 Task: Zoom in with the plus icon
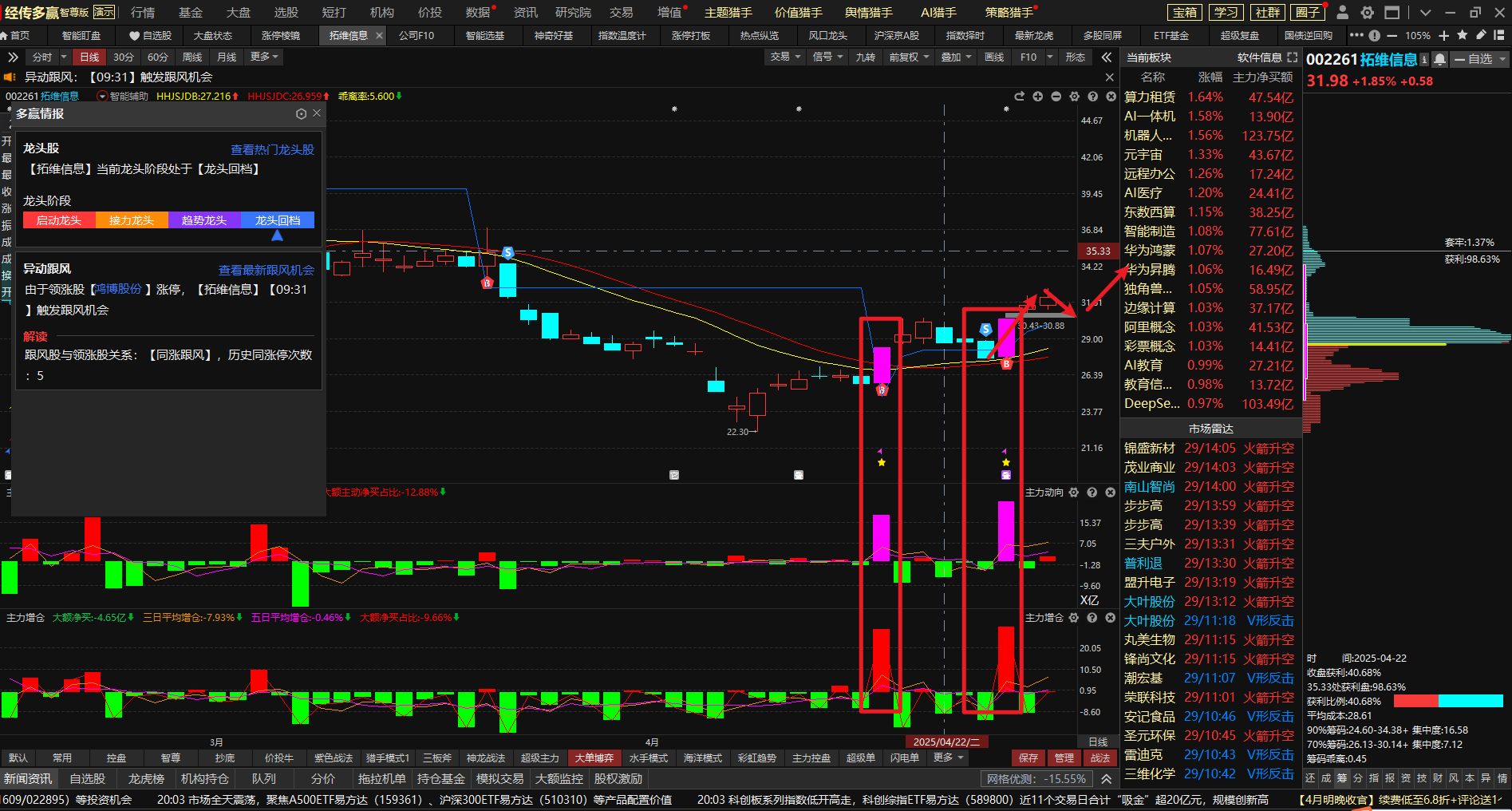click(x=1444, y=36)
